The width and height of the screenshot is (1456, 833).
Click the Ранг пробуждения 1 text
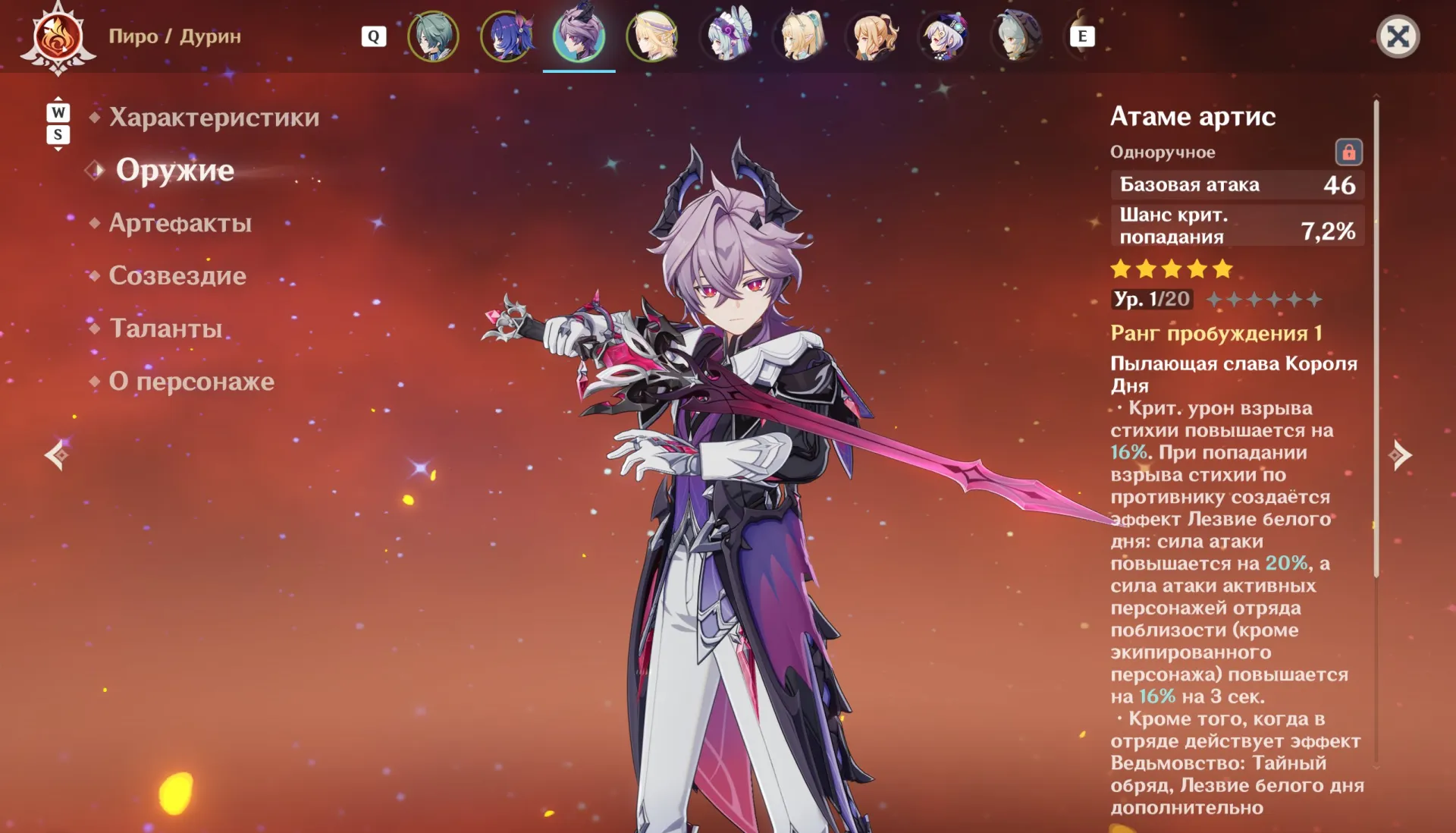(1216, 333)
